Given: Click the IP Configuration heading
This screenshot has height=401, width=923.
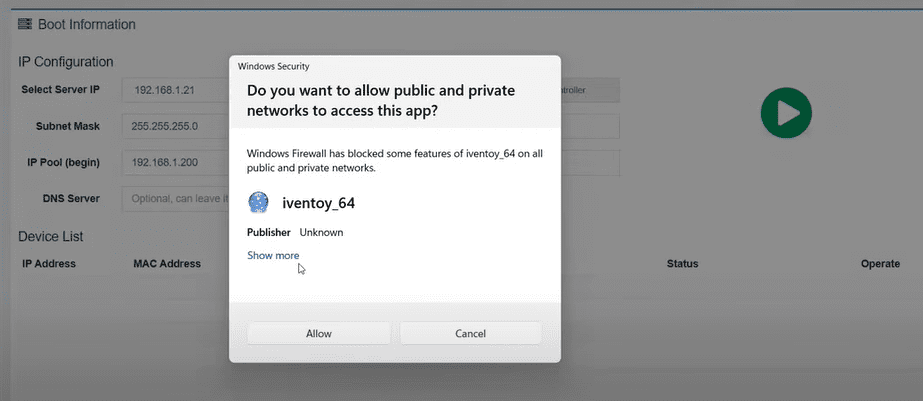Looking at the screenshot, I should 65,62.
